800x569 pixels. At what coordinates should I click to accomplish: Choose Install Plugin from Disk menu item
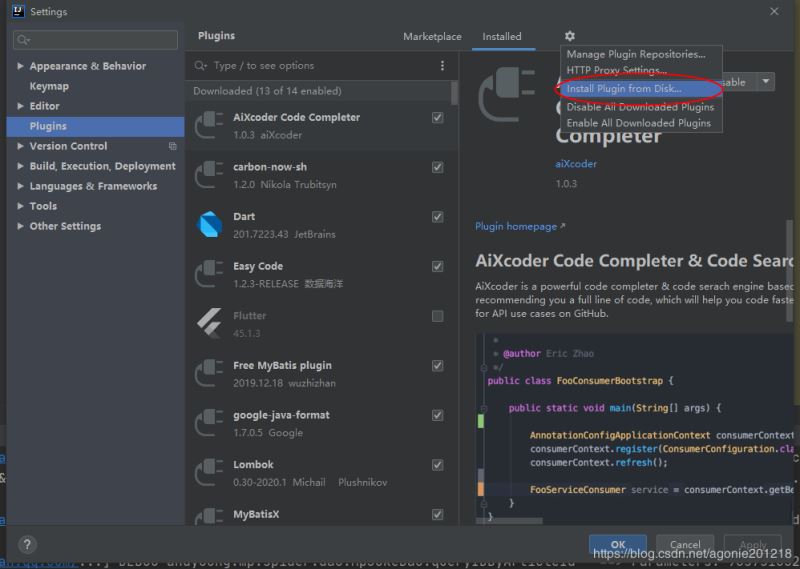tap(624, 89)
